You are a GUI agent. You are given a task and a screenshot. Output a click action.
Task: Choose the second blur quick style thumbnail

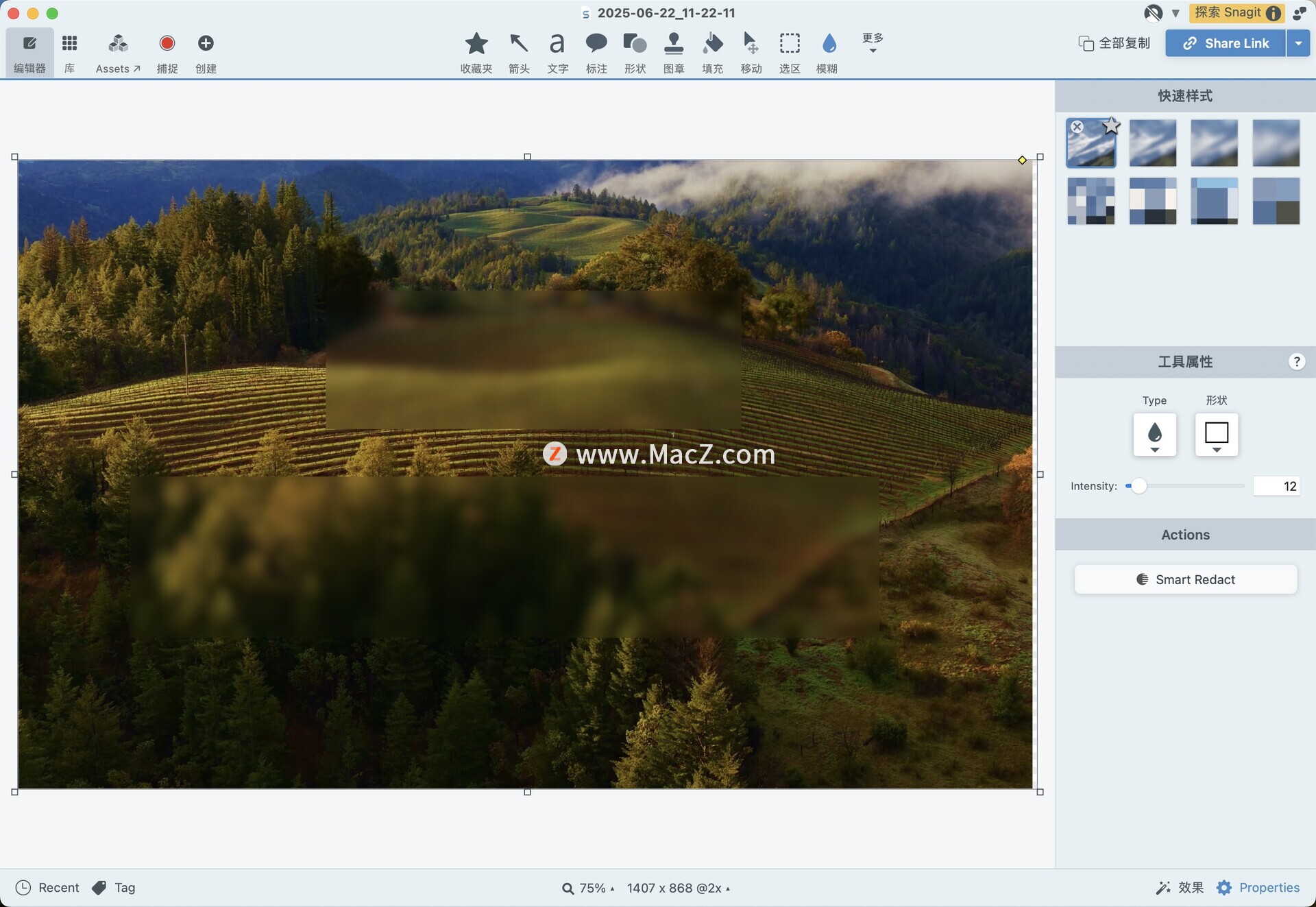pos(1152,143)
